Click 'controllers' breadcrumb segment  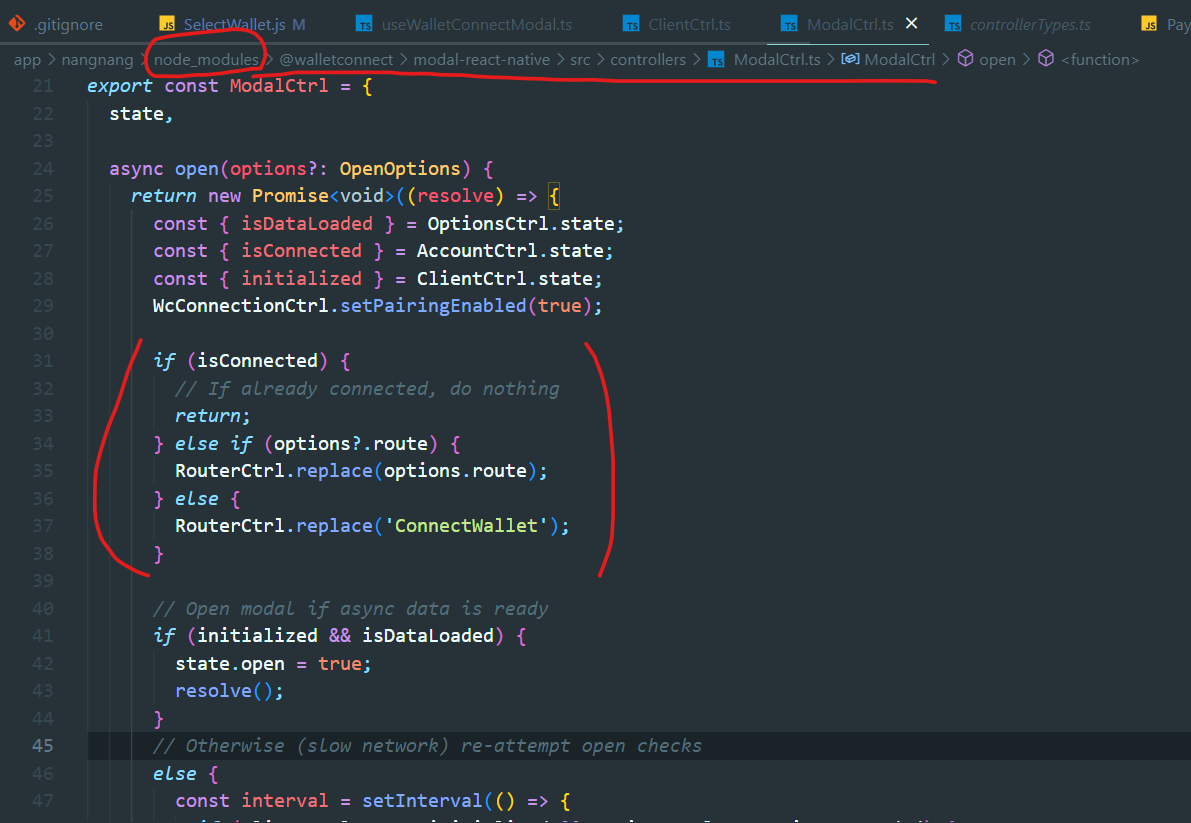pos(648,59)
